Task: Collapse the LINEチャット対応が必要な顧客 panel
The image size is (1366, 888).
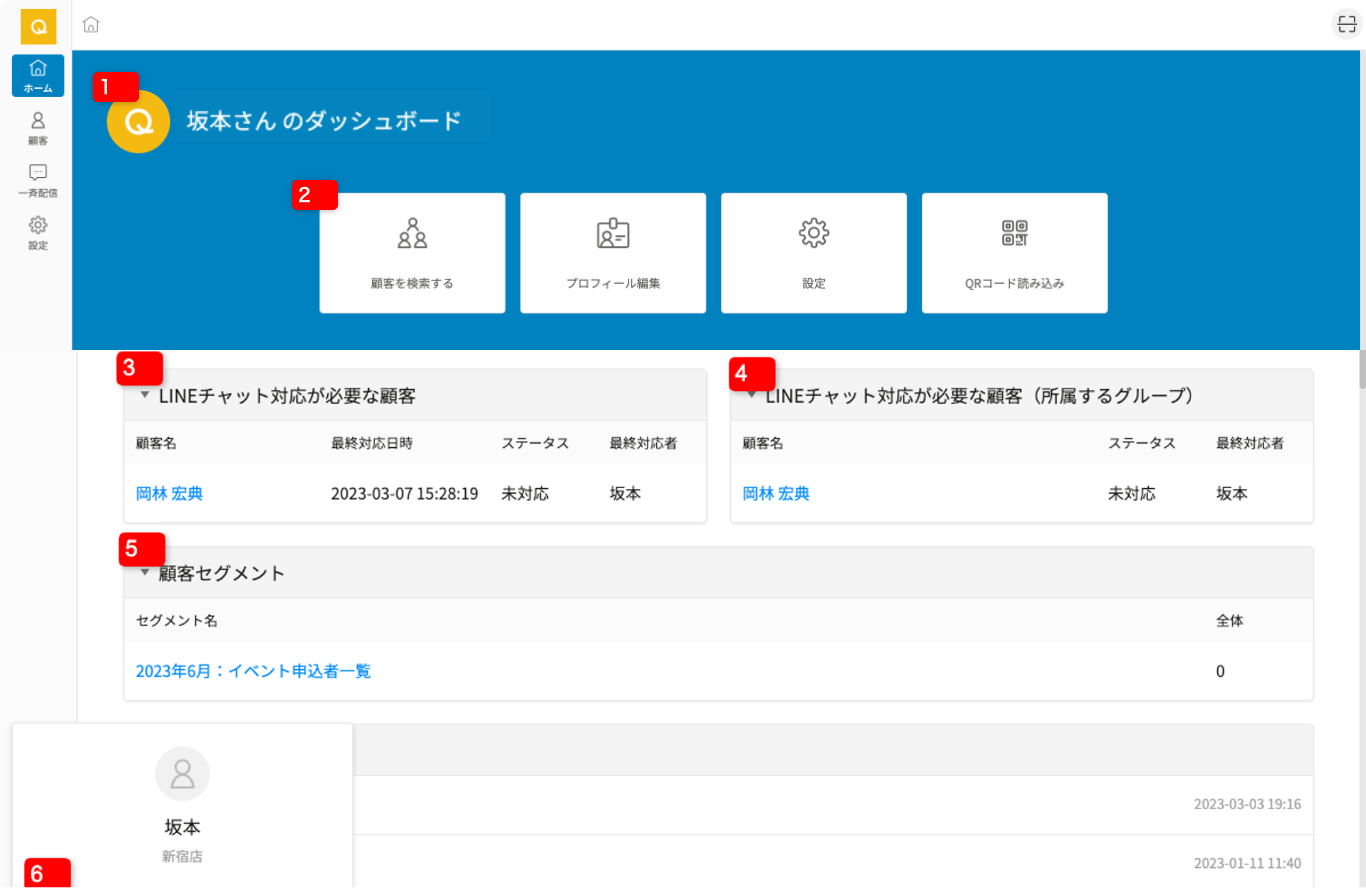Action: point(145,396)
